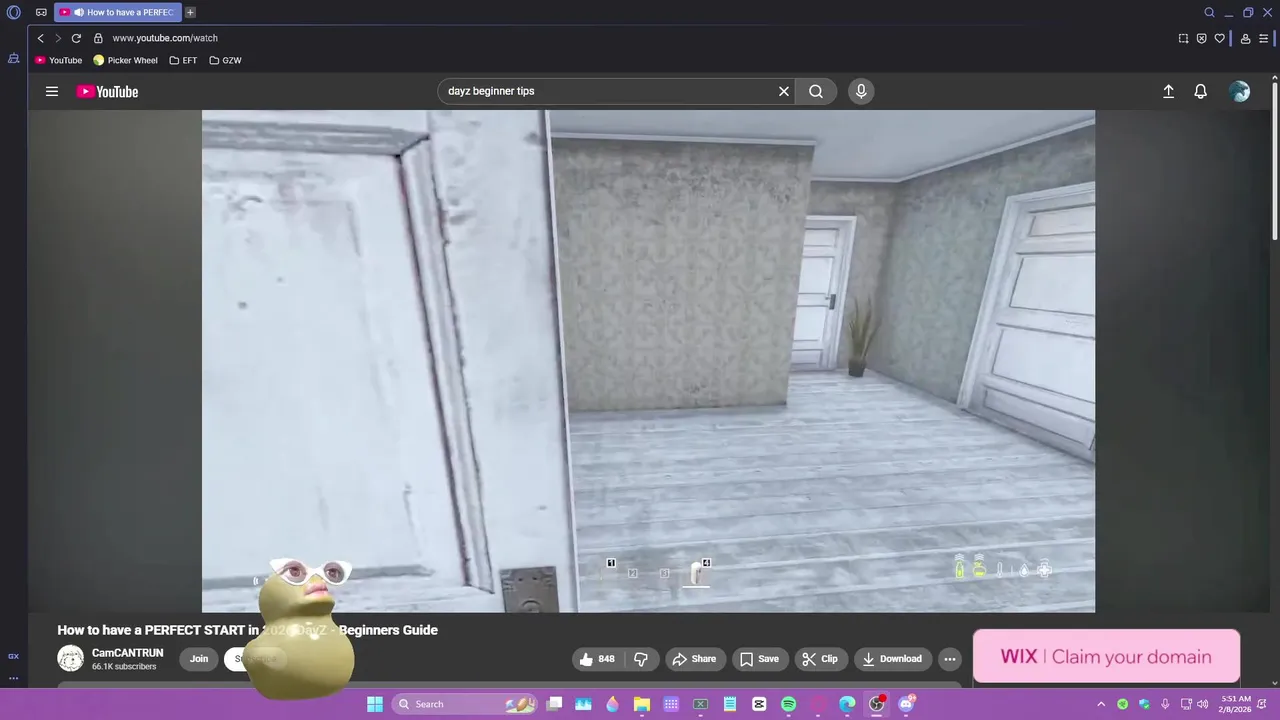The width and height of the screenshot is (1280, 720).
Task: Open GX Control in the sidebar
Action: (x=13, y=656)
